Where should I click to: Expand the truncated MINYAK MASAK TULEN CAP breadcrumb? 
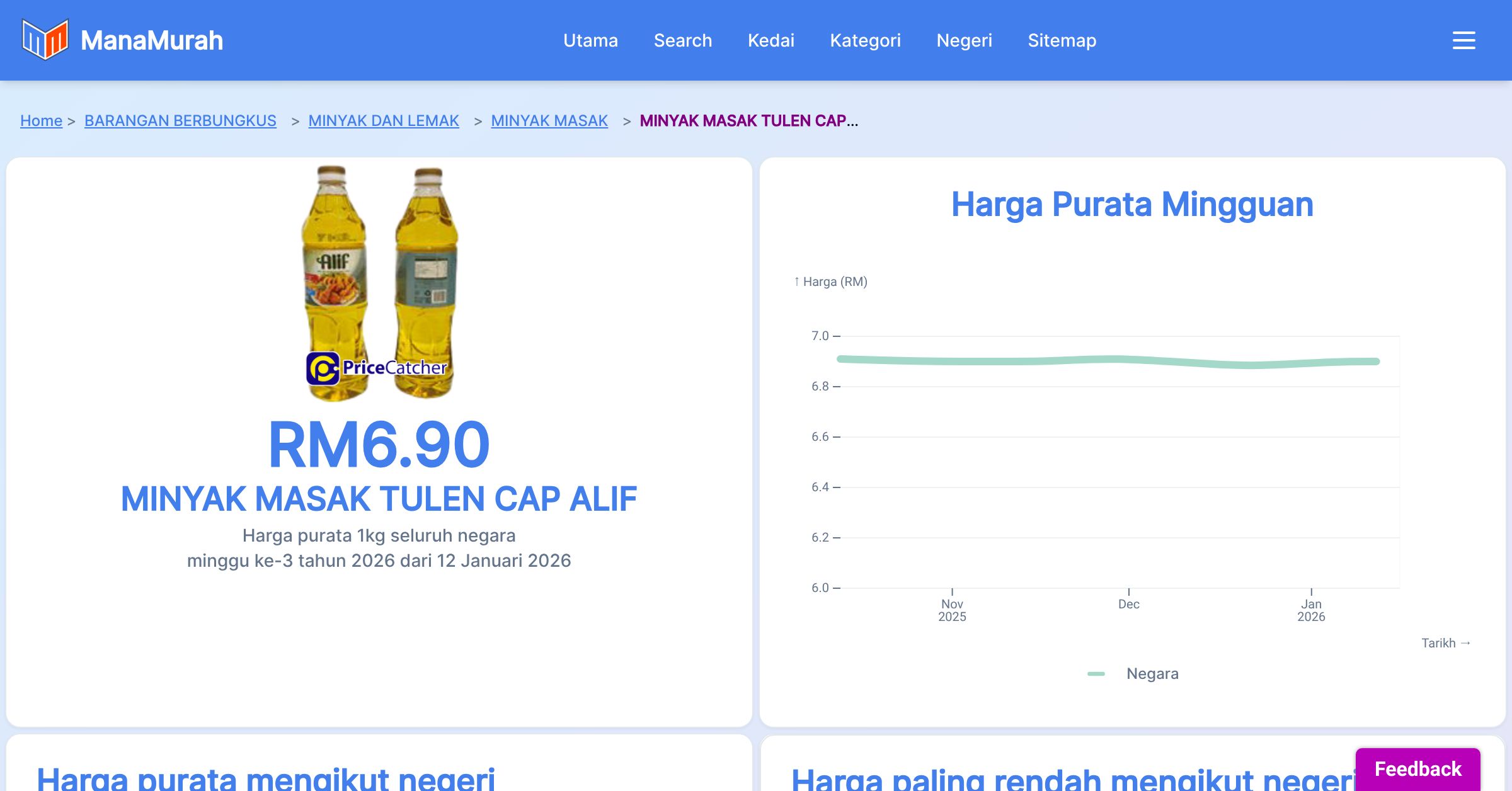click(748, 120)
